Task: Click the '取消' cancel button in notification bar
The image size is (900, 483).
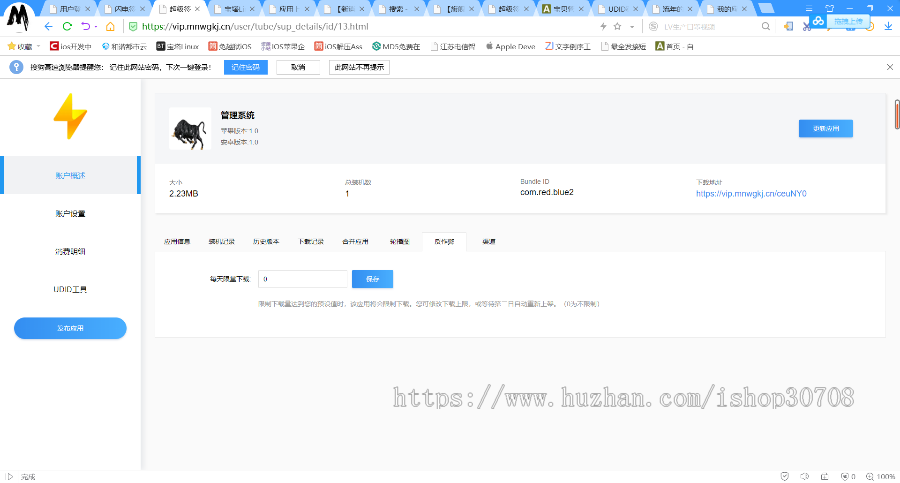Action: point(298,67)
